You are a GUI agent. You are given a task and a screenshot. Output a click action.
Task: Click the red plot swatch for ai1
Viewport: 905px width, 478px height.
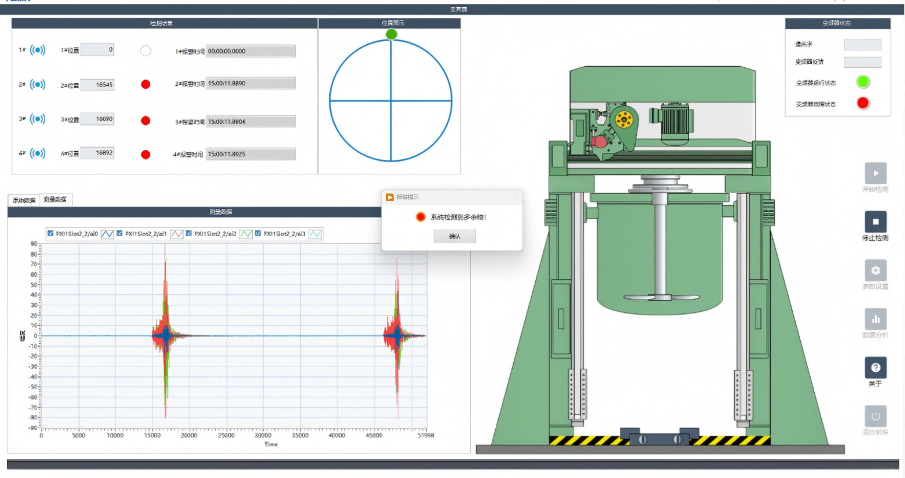point(177,234)
